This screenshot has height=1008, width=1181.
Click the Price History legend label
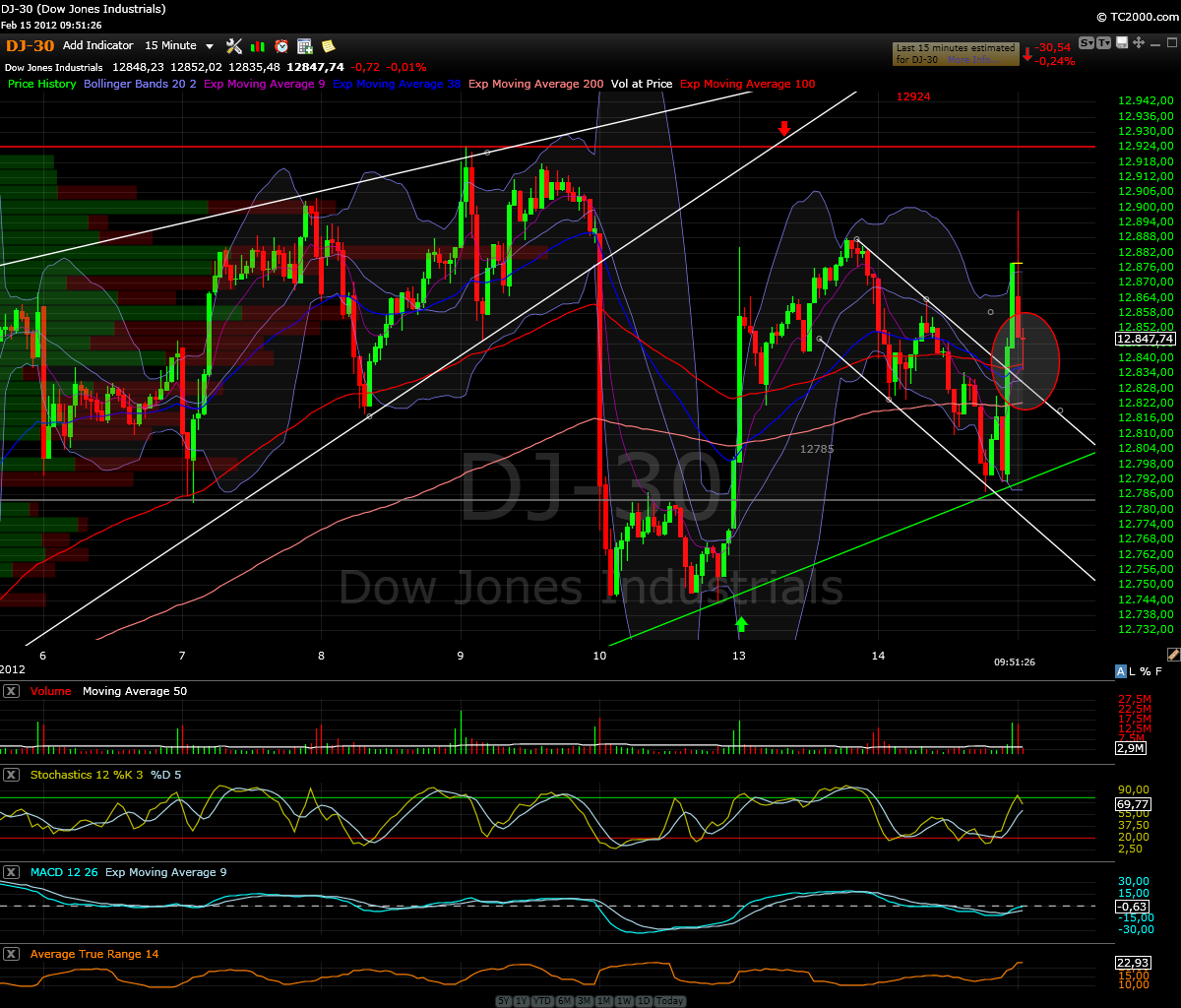point(42,84)
